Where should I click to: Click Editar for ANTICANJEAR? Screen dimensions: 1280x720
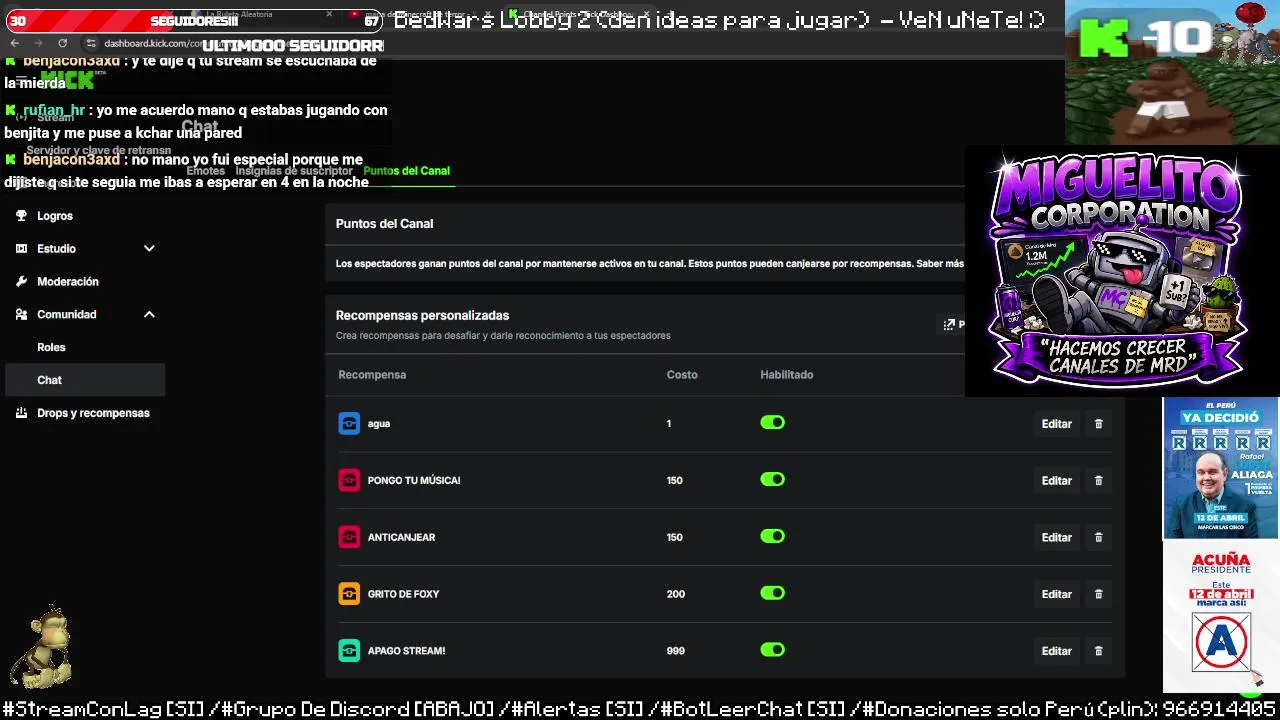pos(1056,538)
